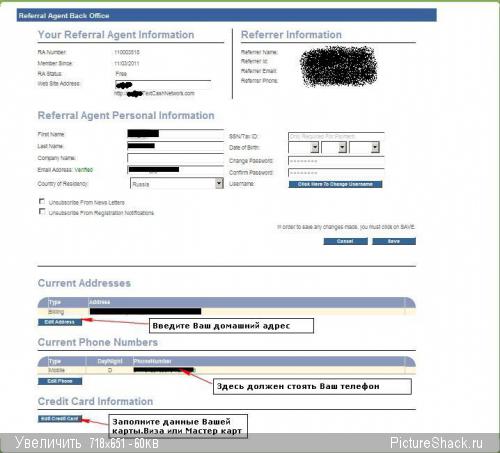Select the Mobile phone row

[227, 370]
